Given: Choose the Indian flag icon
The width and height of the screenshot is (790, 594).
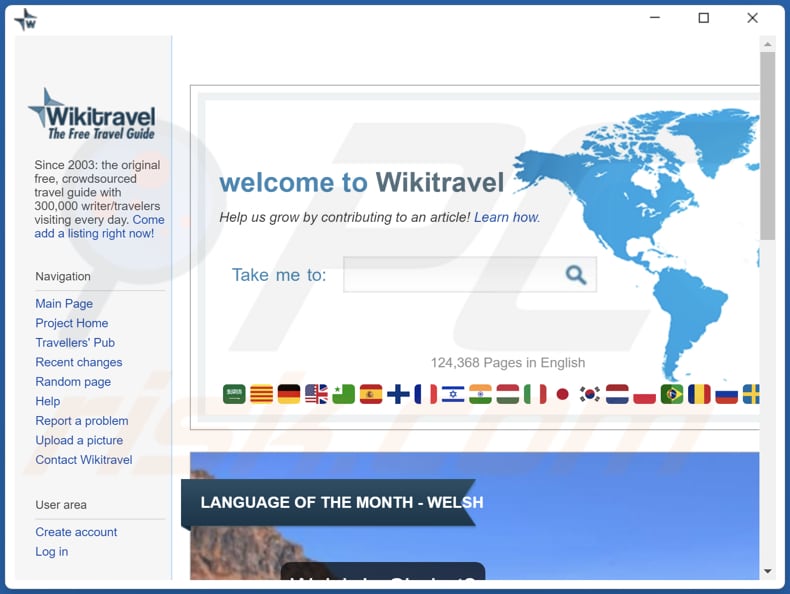Looking at the screenshot, I should (480, 394).
